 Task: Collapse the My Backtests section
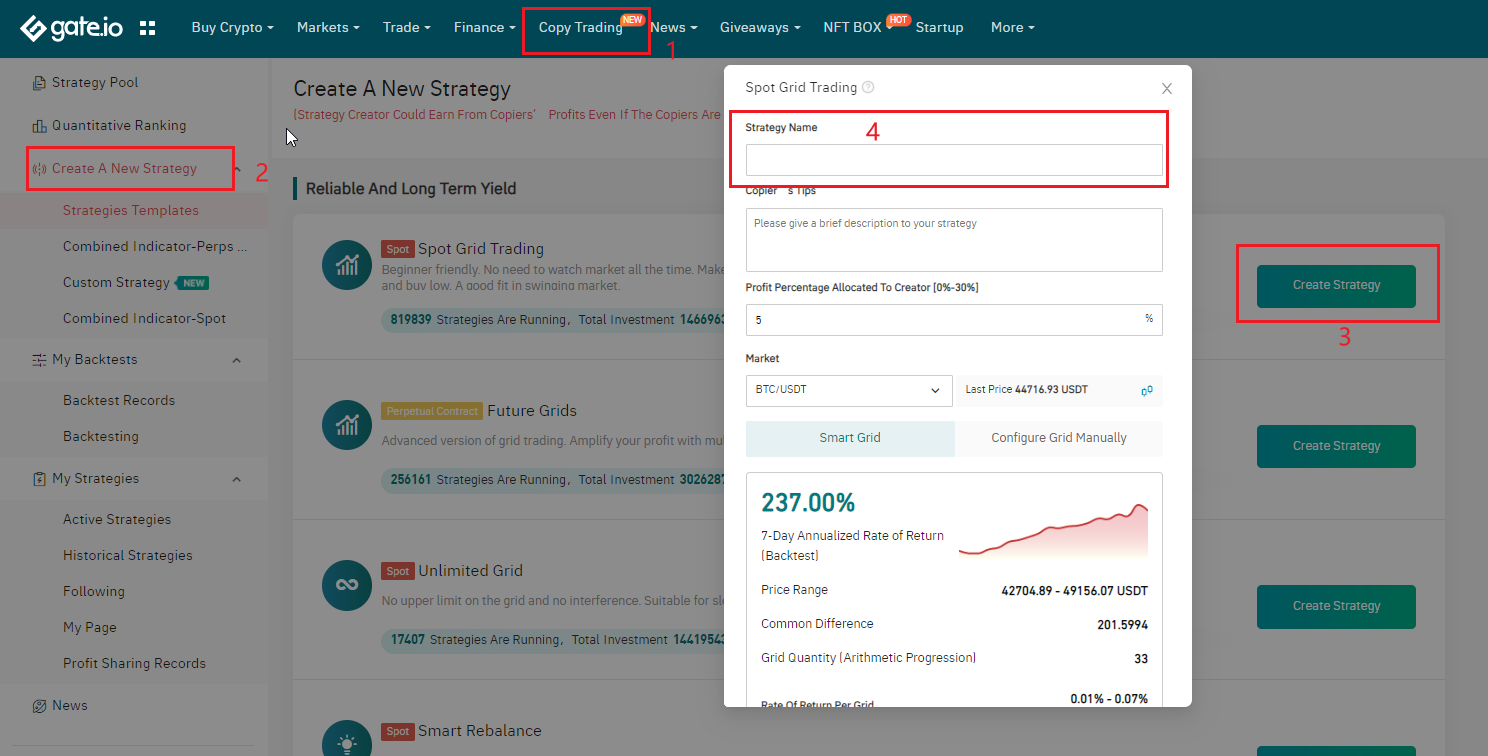click(237, 360)
